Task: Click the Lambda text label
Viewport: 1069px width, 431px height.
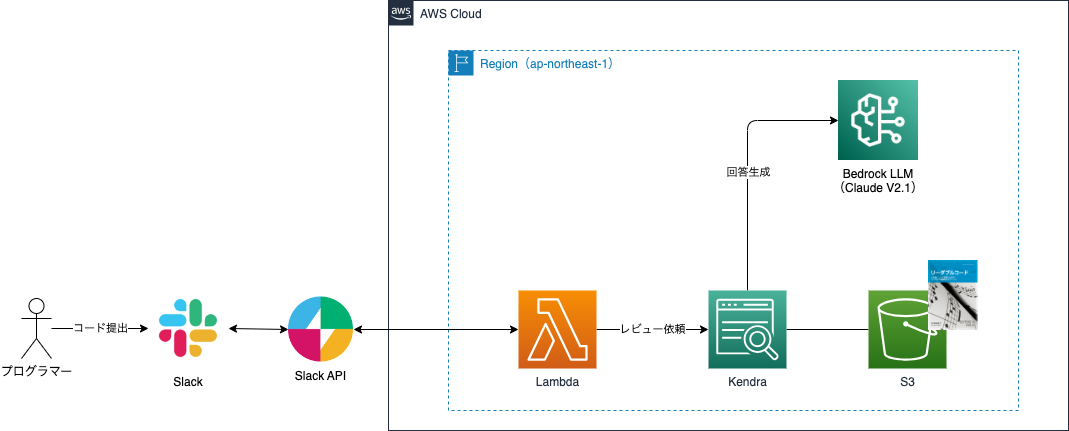Action: [558, 383]
